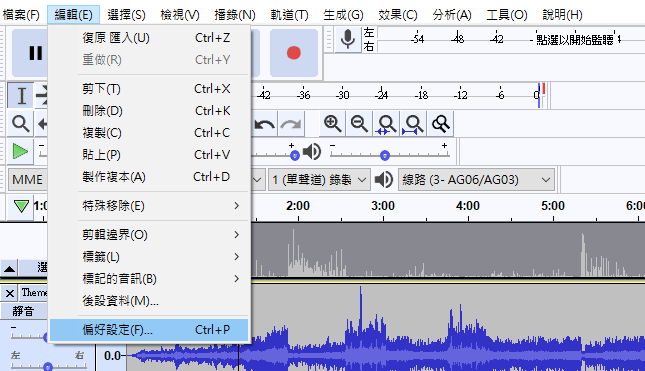
Task: Click the Zoom In magnifier icon
Action: (x=332, y=123)
